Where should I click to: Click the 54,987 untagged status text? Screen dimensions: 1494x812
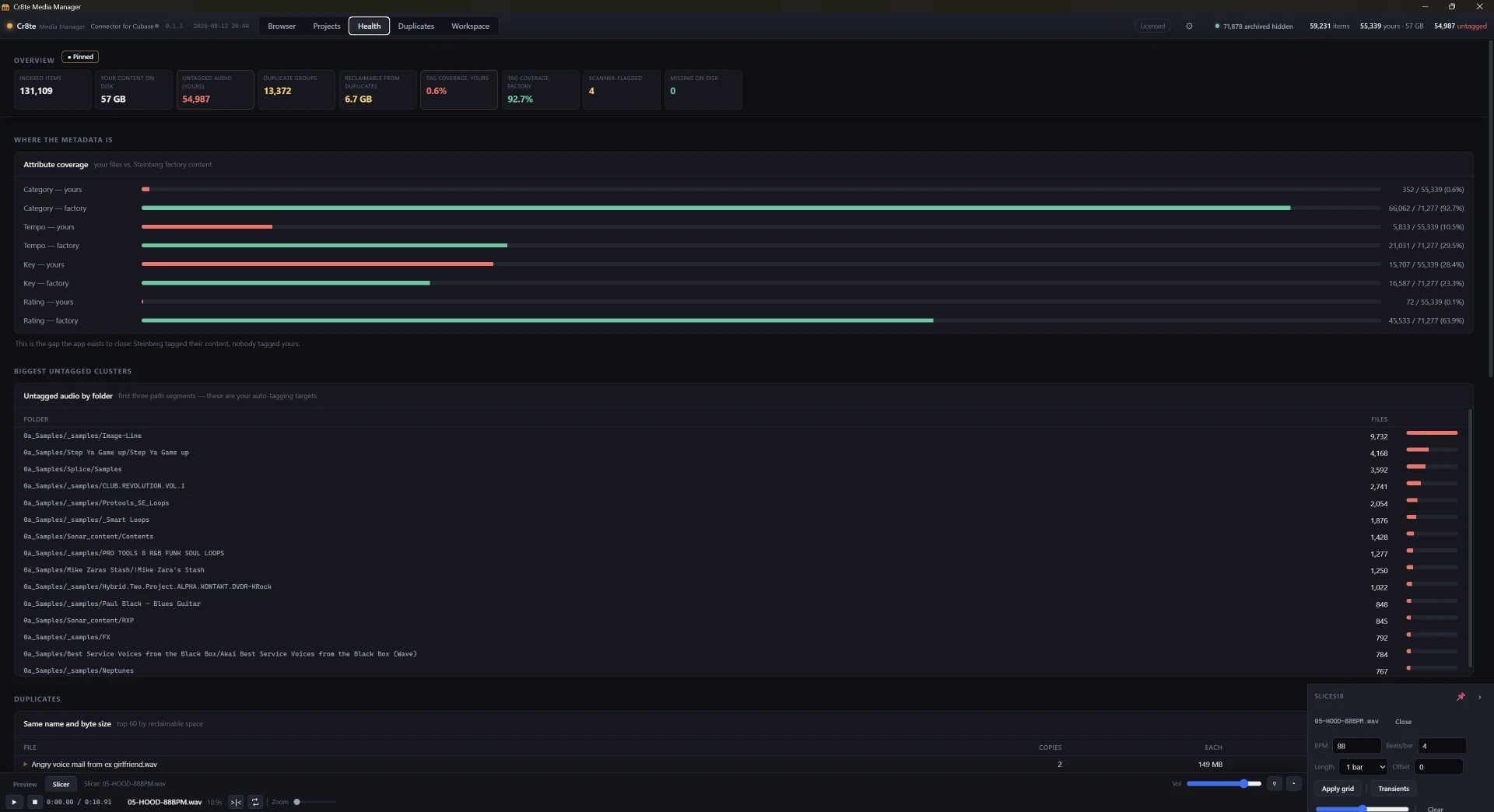[x=1460, y=26]
